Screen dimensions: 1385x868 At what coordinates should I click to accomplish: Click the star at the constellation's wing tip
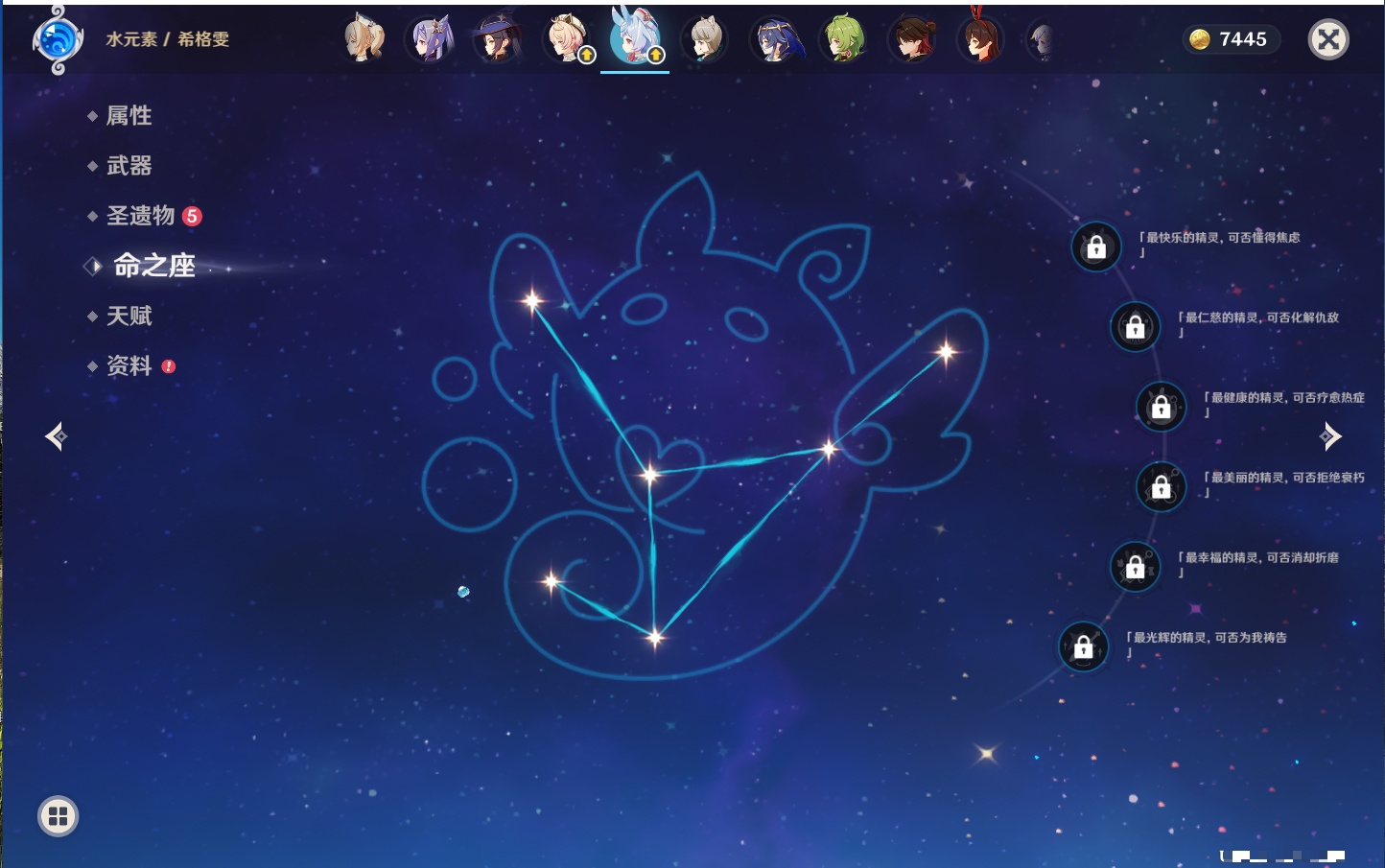[x=946, y=352]
